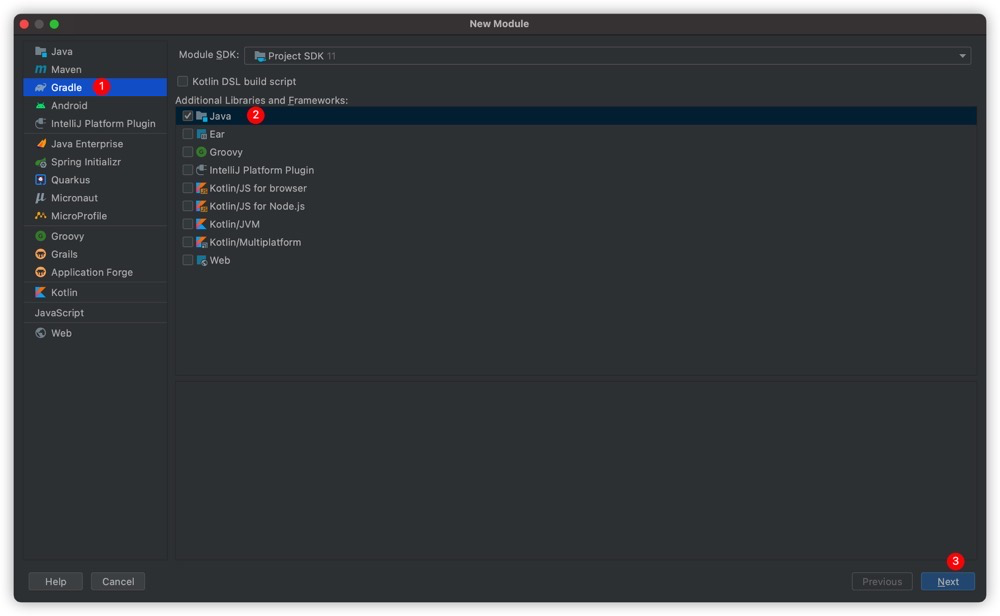The image size is (1000, 616).
Task: Enable Kotlin/JS for Node.js checkbox
Action: (188, 207)
